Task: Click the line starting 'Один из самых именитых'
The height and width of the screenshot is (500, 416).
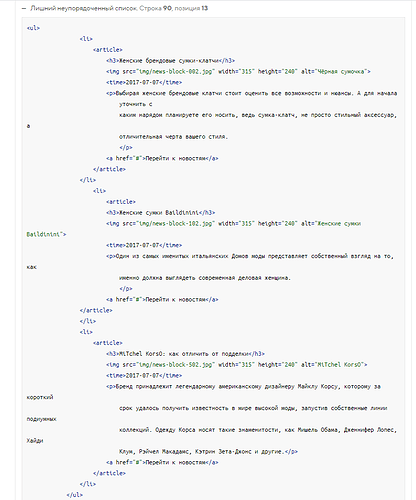Action: [250, 256]
